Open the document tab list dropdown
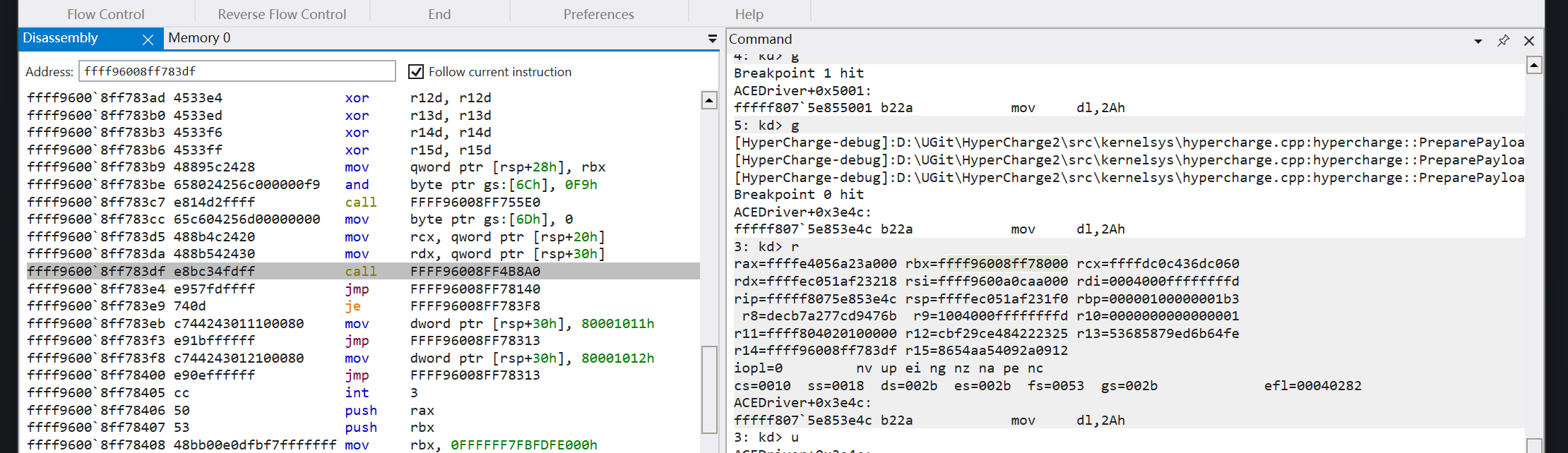The height and width of the screenshot is (453, 1568). point(712,39)
